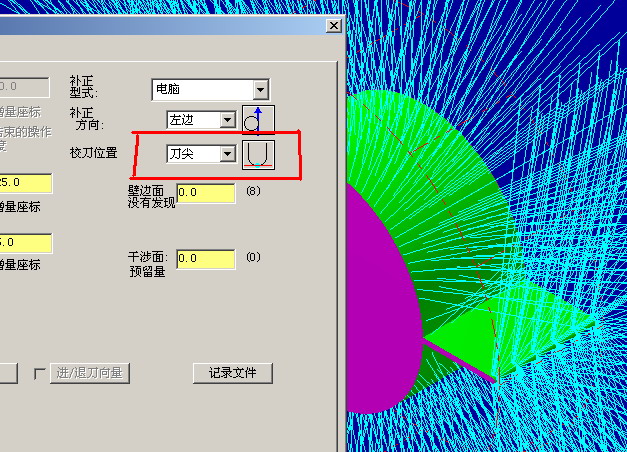The height and width of the screenshot is (452, 627).
Task: Click the grayed field showing 0.0
Action: tap(24, 87)
